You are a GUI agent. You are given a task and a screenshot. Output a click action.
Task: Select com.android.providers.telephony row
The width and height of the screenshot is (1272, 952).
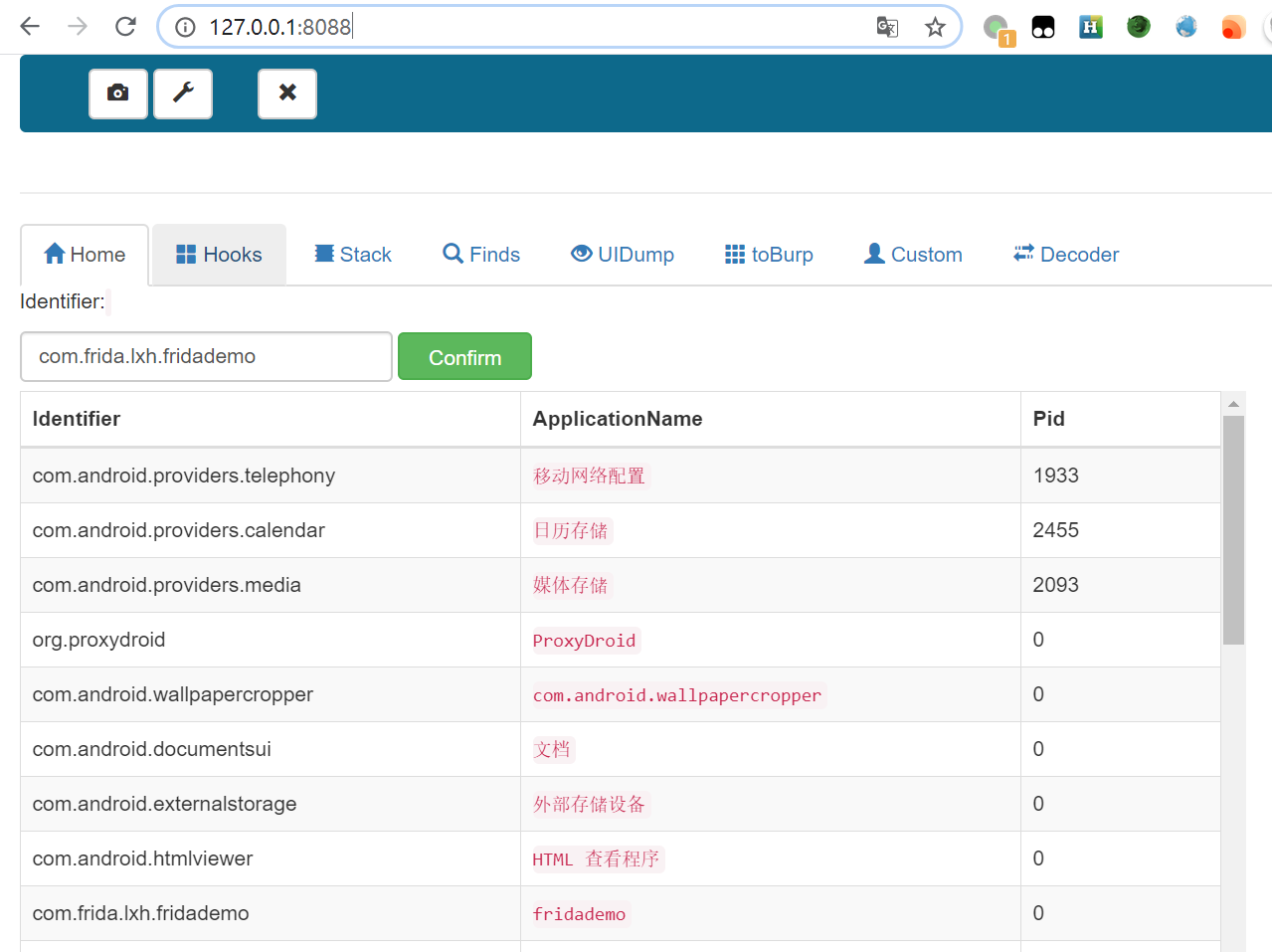(621, 476)
